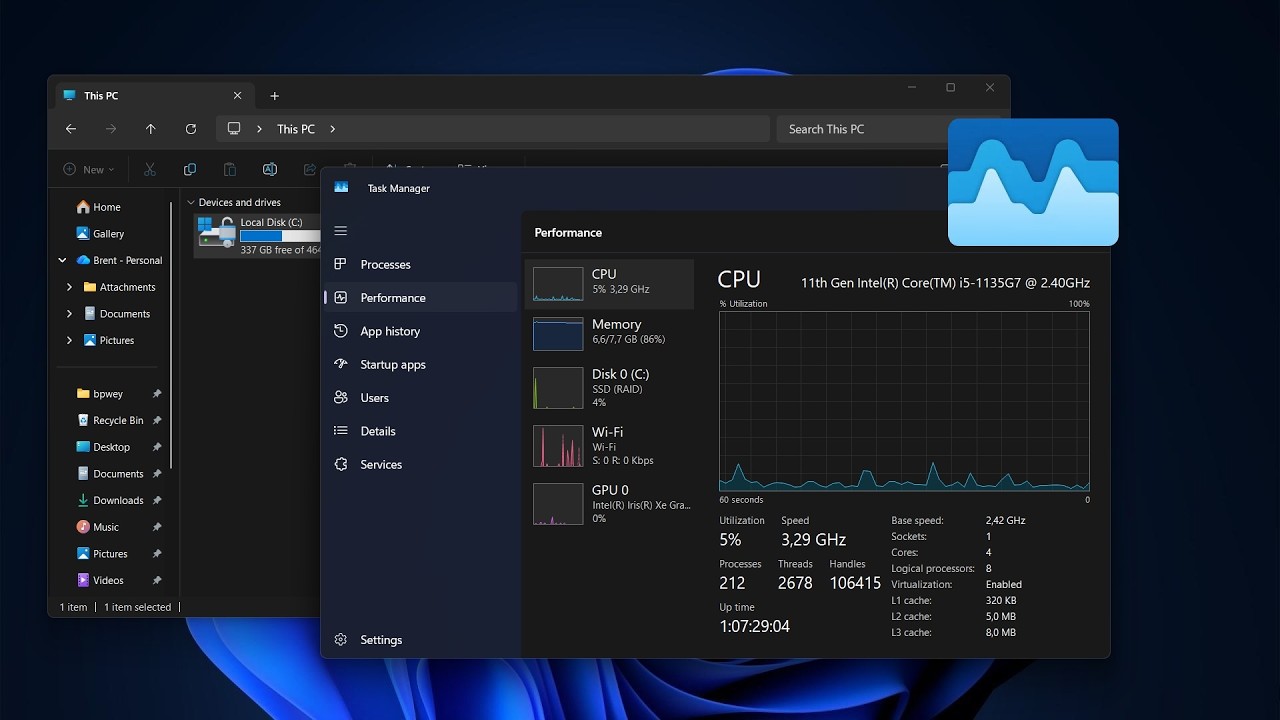Image resolution: width=1280 pixels, height=720 pixels.
Task: Expand the OneDrive Documents folder chevron
Action: coord(69,314)
